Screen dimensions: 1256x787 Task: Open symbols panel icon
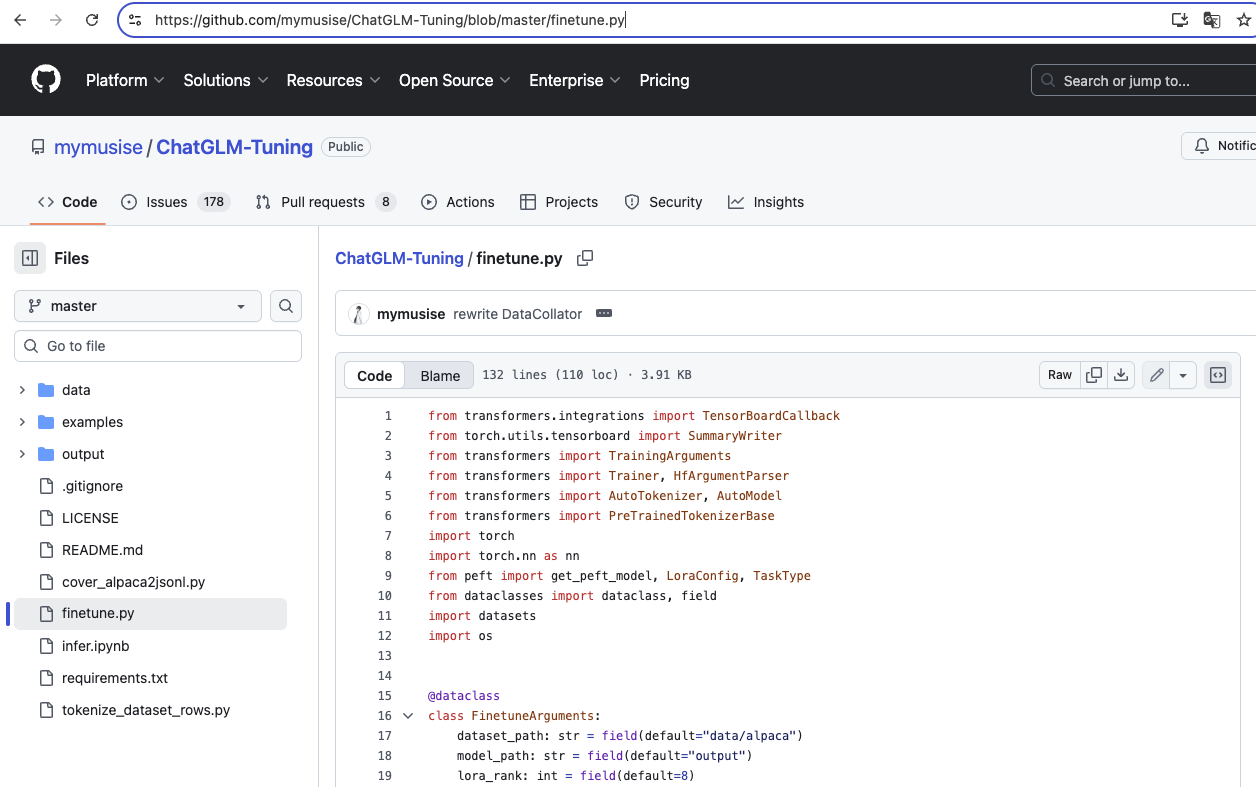(1218, 375)
